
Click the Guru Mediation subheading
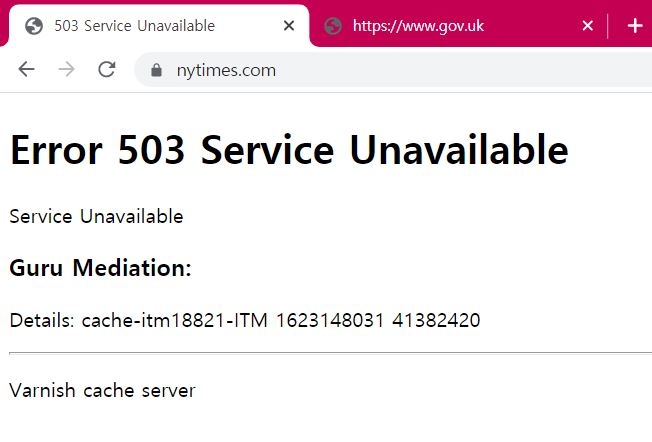[x=100, y=268]
